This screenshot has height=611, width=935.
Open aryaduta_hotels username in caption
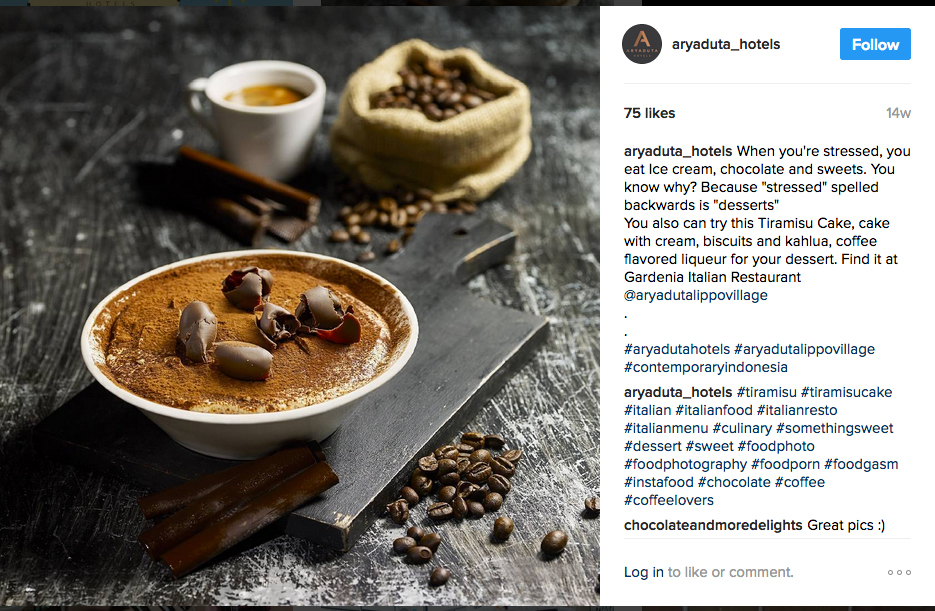678,151
